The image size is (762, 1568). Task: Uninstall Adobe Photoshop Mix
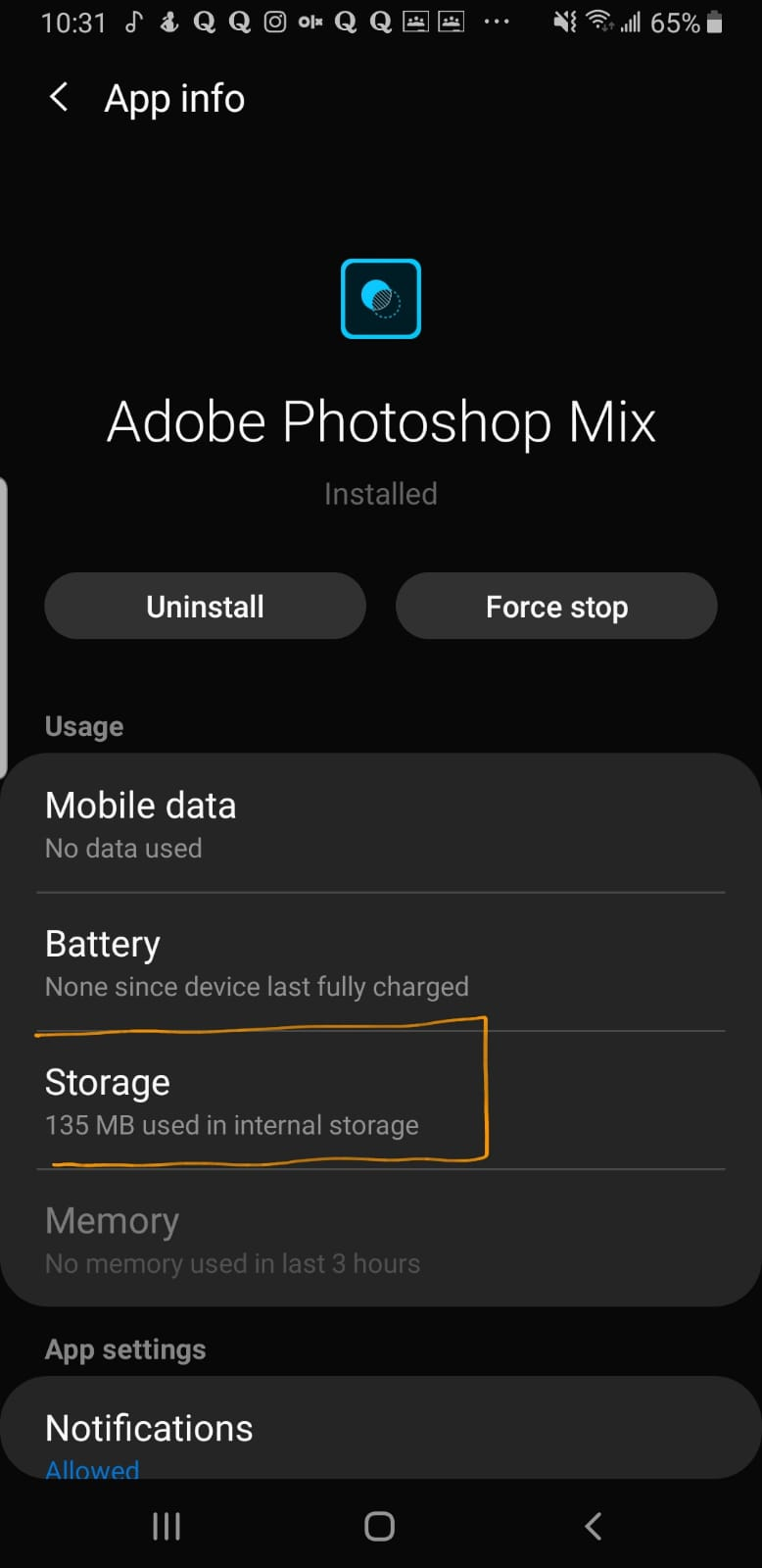click(205, 607)
